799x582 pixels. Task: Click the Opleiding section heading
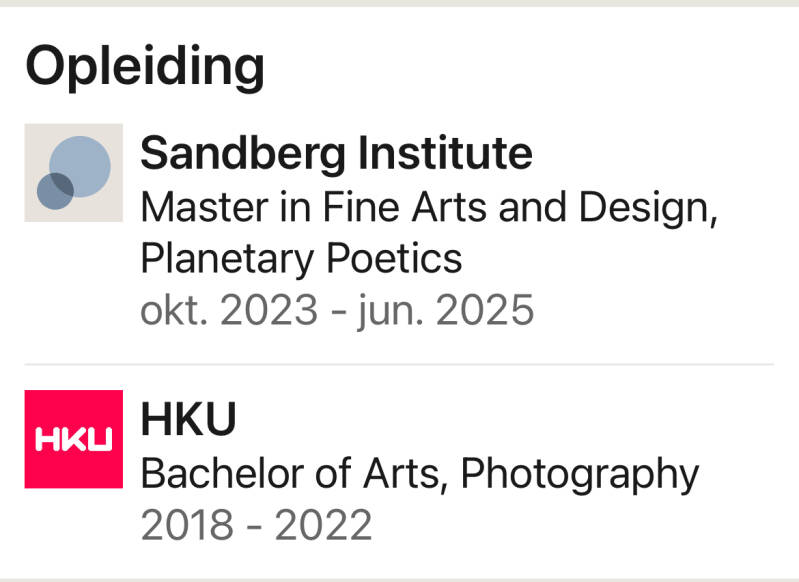click(x=145, y=66)
